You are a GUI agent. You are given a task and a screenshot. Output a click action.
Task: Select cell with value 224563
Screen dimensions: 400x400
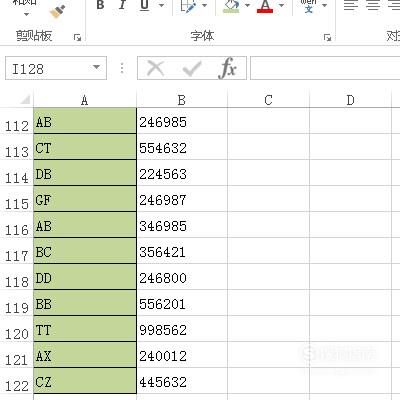click(x=182, y=173)
